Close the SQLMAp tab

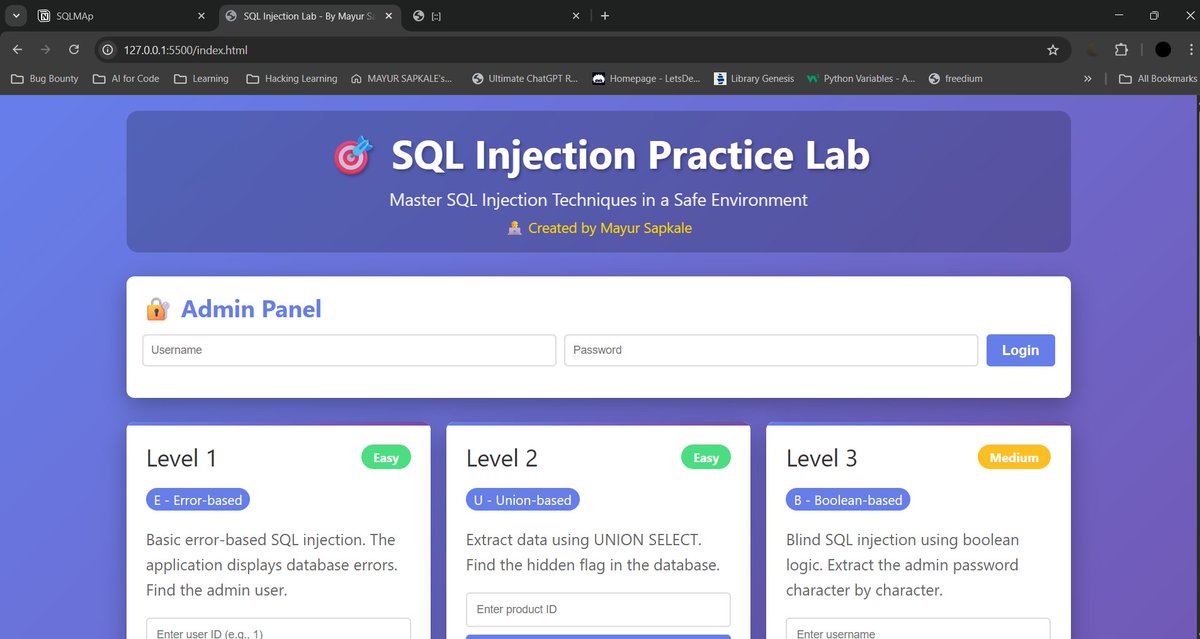pyautogui.click(x=200, y=16)
